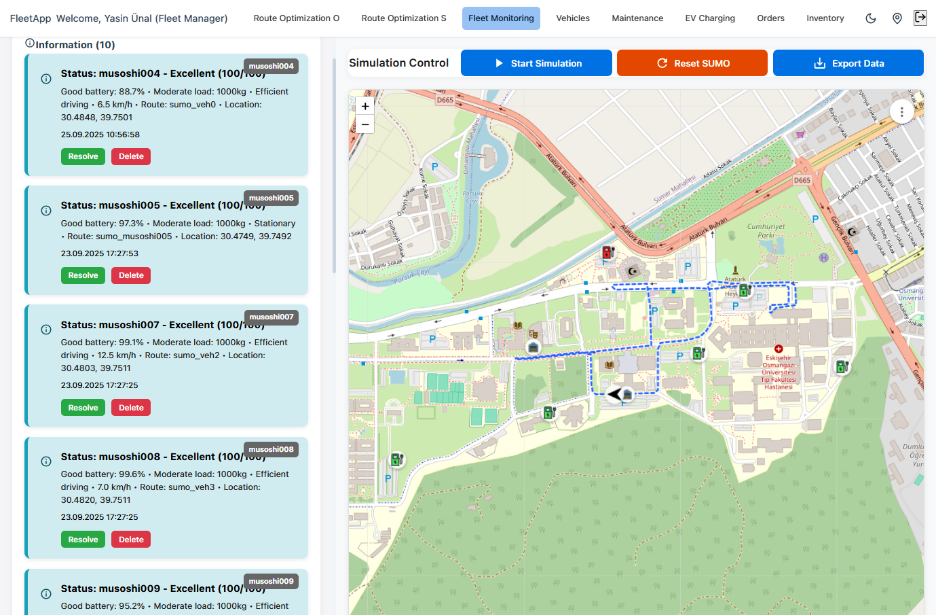The image size is (936, 615).
Task: Switch to the EV Charging tab
Action: (x=709, y=18)
